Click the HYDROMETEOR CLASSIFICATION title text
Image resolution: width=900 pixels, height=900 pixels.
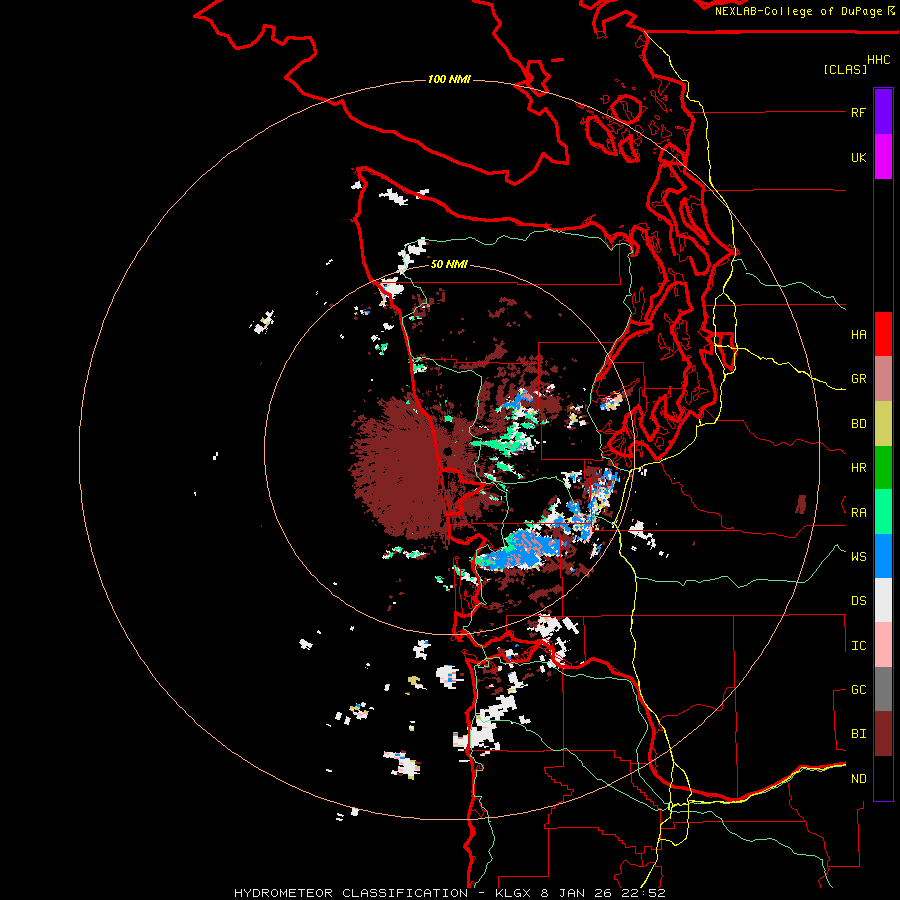point(351,893)
